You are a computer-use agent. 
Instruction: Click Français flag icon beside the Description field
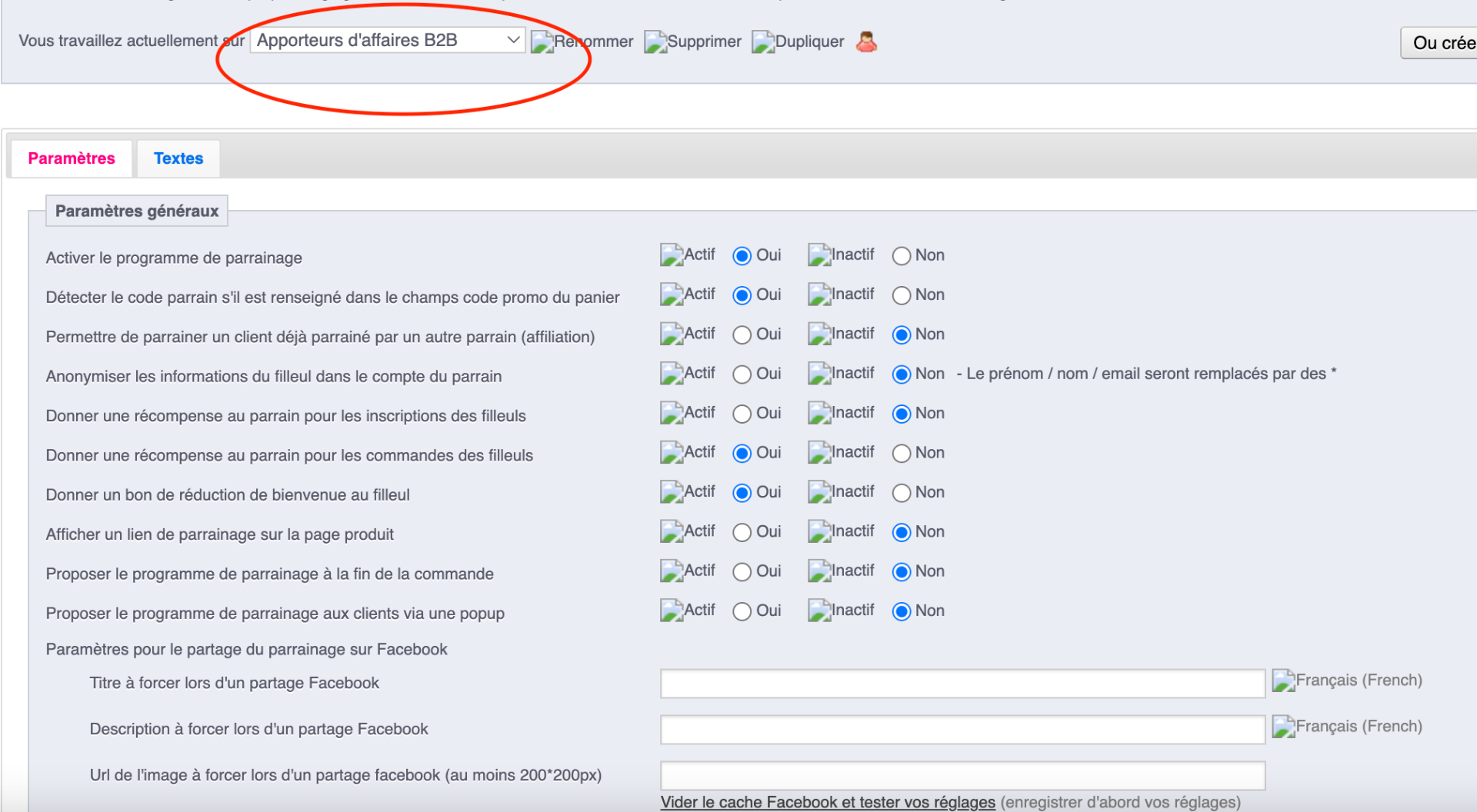(x=1284, y=727)
